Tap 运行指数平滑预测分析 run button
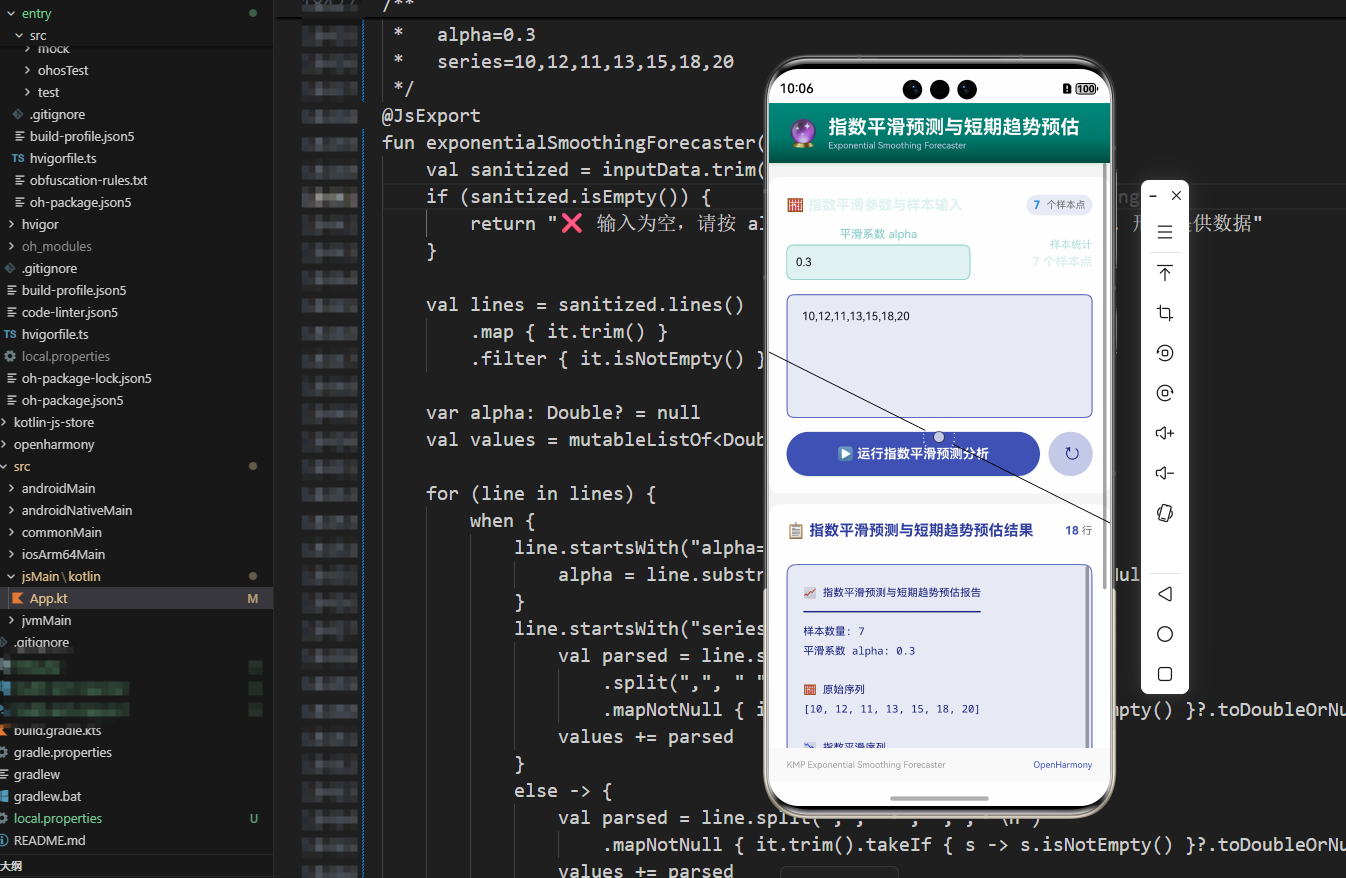This screenshot has height=878, width=1346. [x=913, y=454]
